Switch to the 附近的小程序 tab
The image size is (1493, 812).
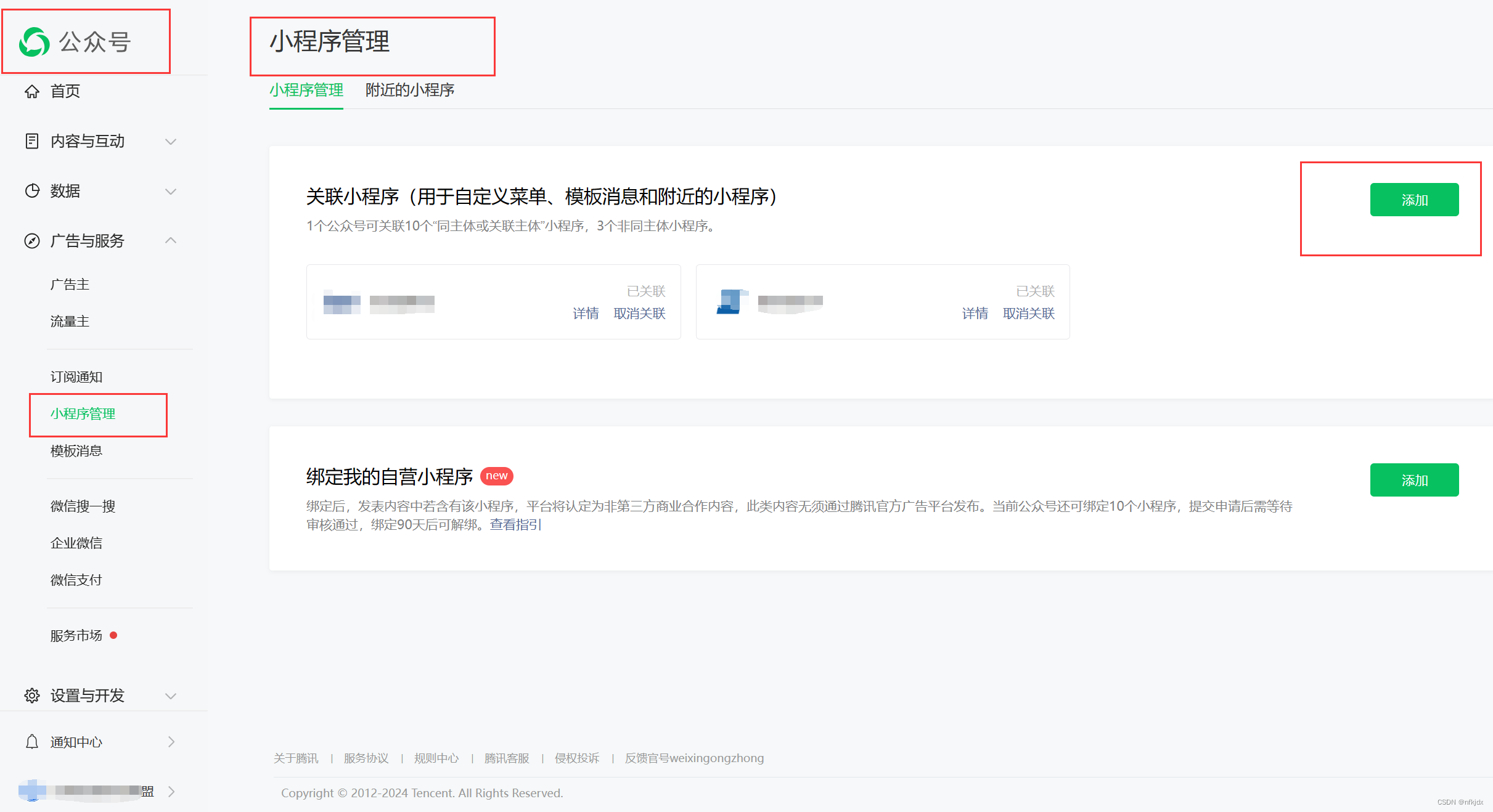click(x=409, y=91)
